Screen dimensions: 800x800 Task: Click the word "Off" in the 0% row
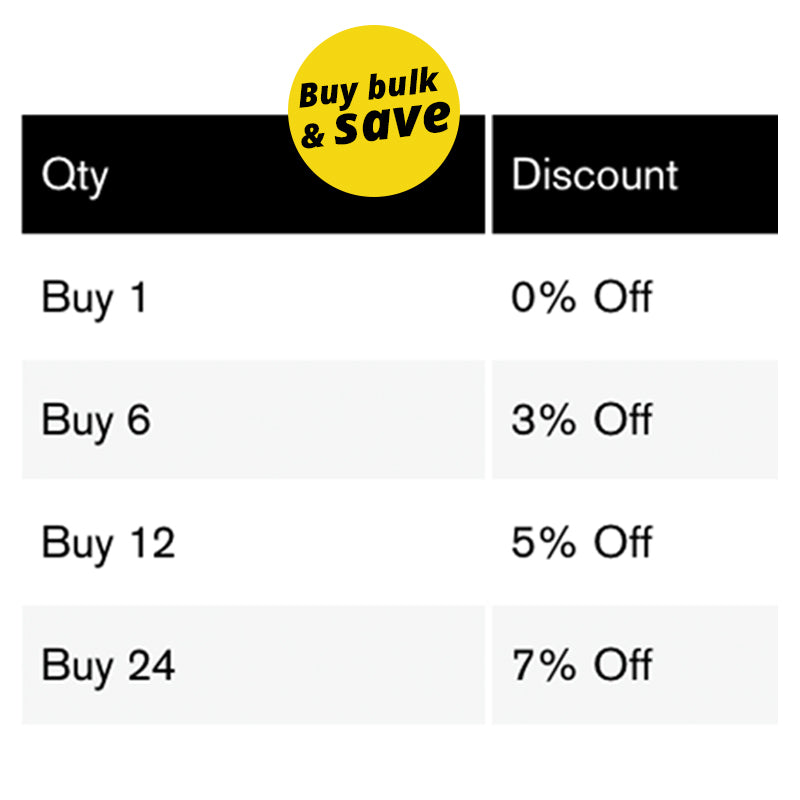[622, 297]
